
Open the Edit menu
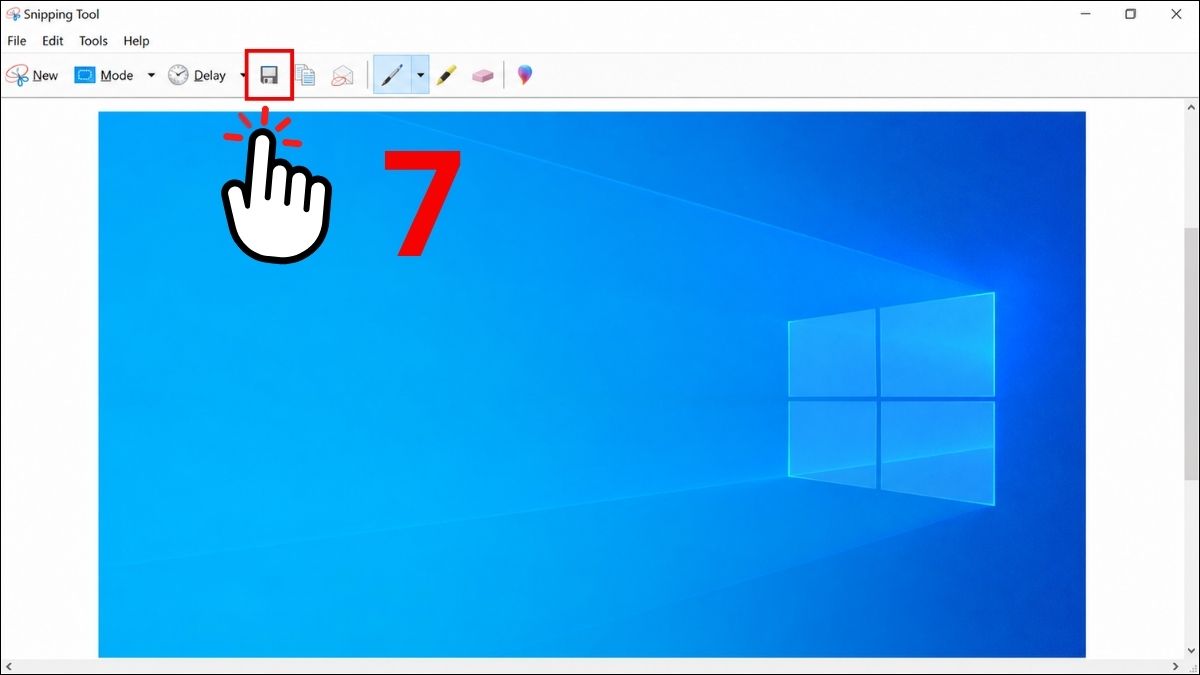pos(53,41)
